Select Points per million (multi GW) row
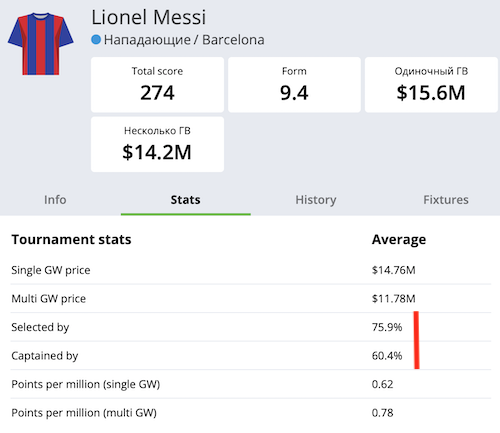This screenshot has height=433, width=500. [x=251, y=413]
